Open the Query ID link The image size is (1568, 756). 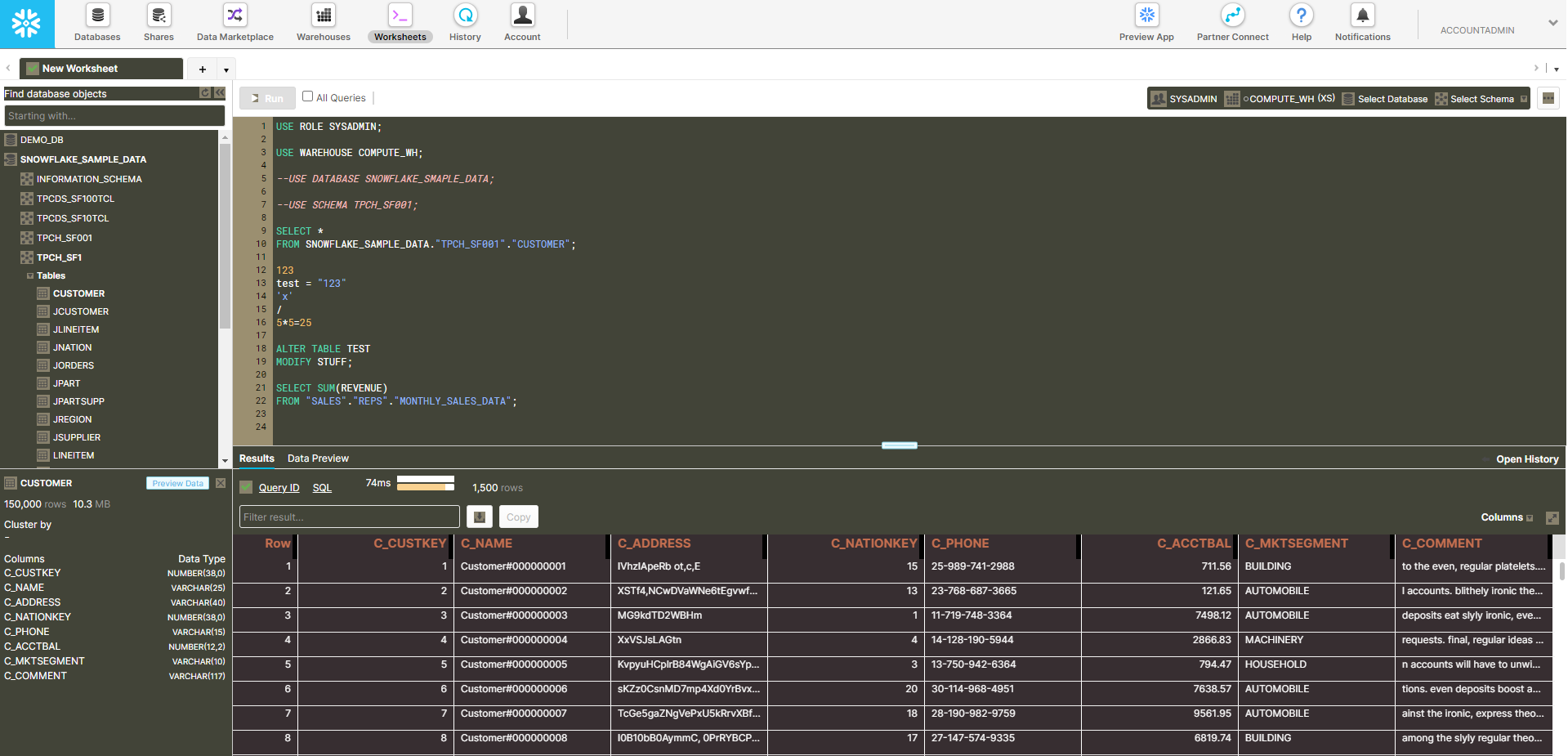[279, 488]
